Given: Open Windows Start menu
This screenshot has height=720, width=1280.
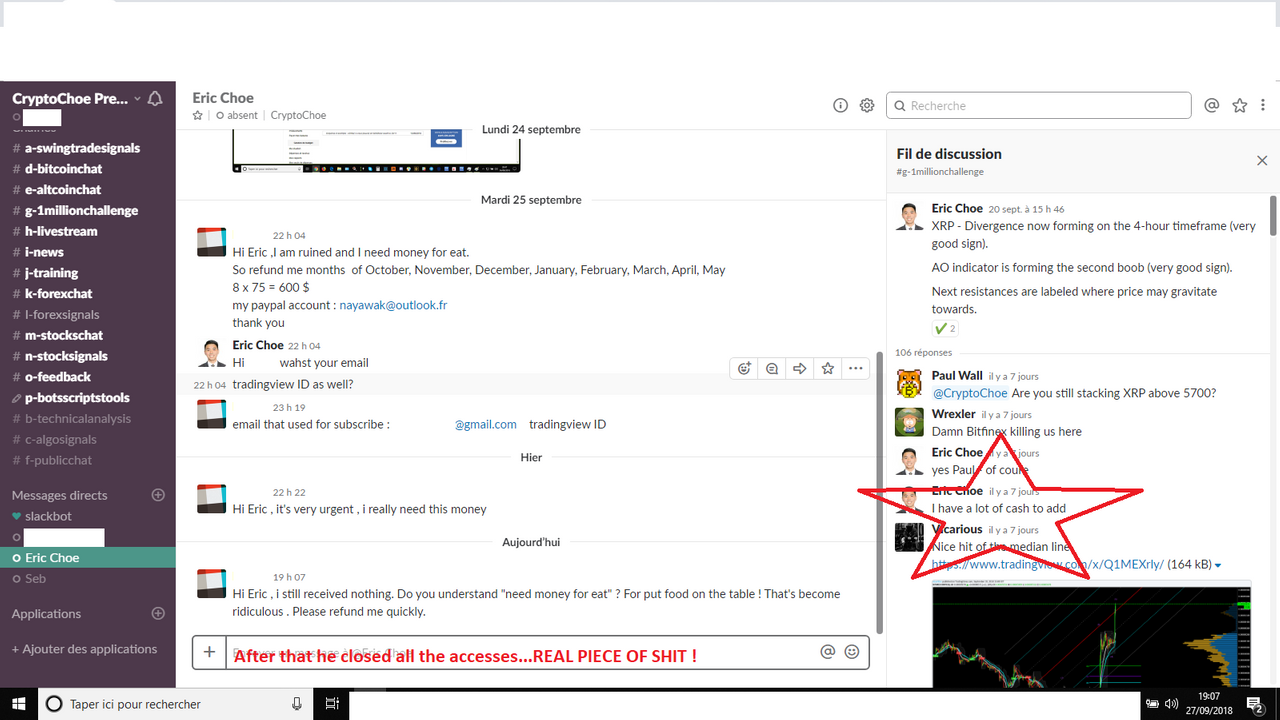Looking at the screenshot, I should pyautogui.click(x=18, y=704).
